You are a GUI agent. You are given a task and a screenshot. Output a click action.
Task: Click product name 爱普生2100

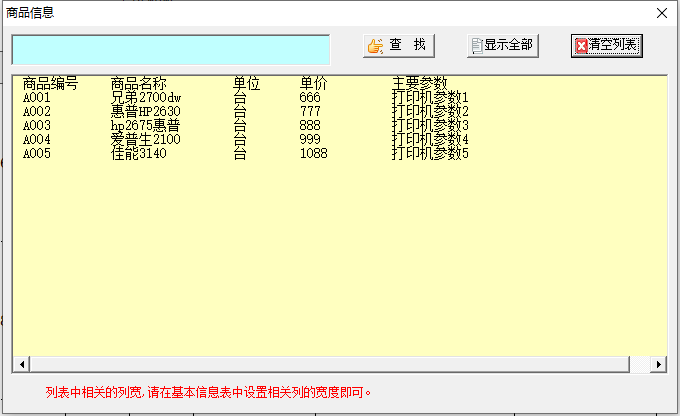(146, 139)
